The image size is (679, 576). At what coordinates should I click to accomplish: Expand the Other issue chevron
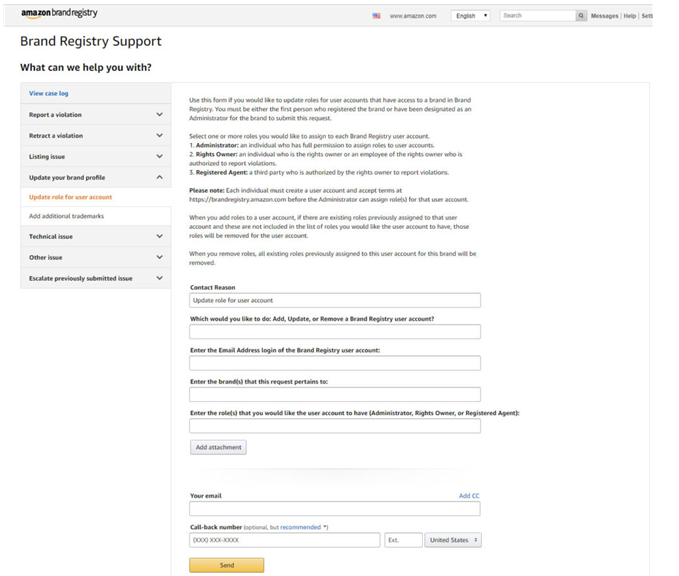pyautogui.click(x=159, y=257)
